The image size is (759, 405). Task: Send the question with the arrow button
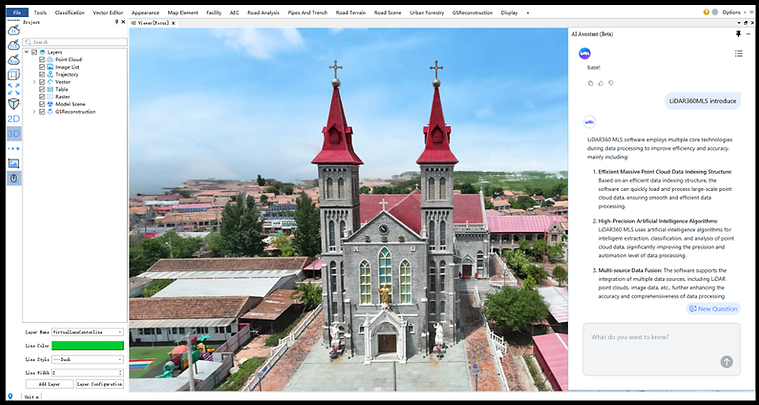tap(726, 361)
